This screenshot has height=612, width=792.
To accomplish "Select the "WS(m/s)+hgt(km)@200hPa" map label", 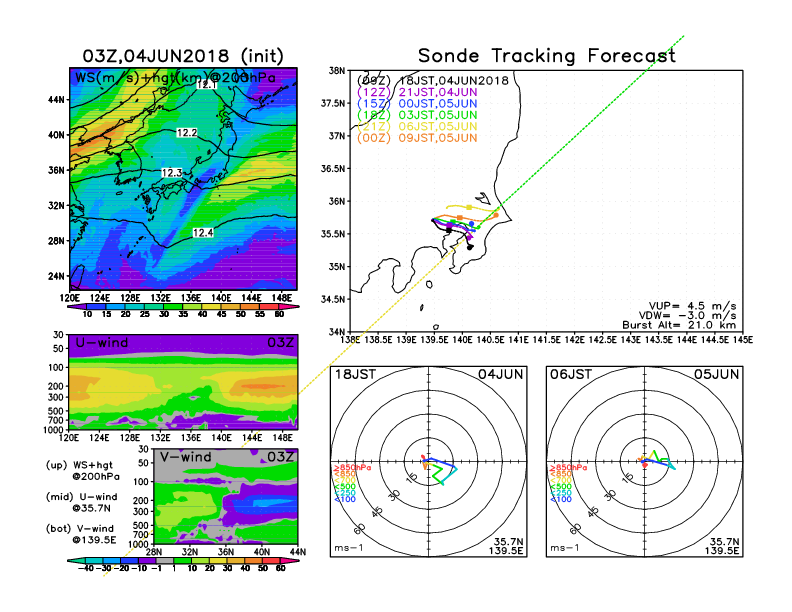I will pos(175,78).
